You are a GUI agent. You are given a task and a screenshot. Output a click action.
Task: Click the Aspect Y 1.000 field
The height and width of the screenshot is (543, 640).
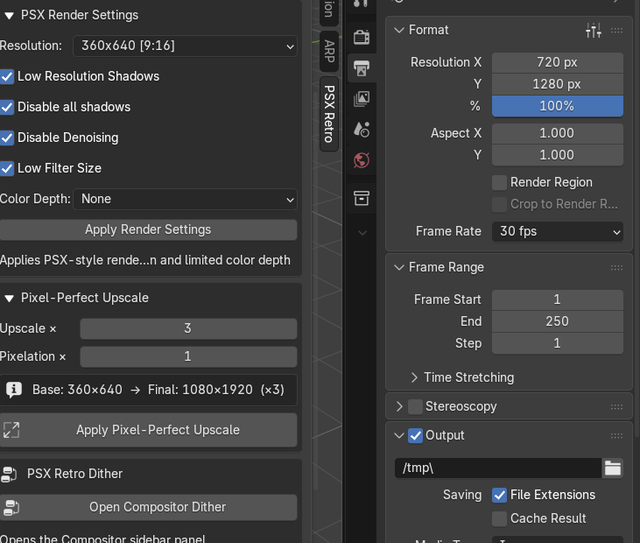click(557, 155)
